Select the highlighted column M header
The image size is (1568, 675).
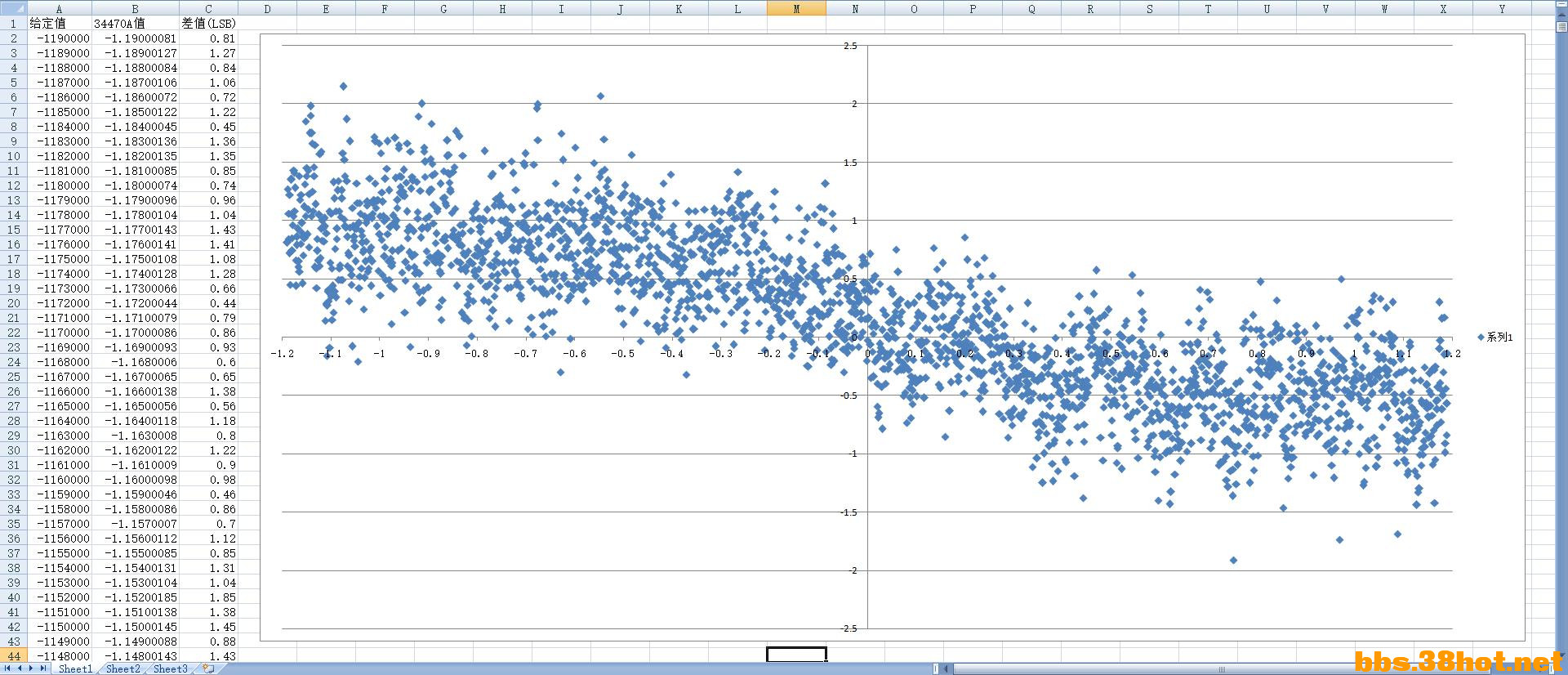tap(796, 9)
